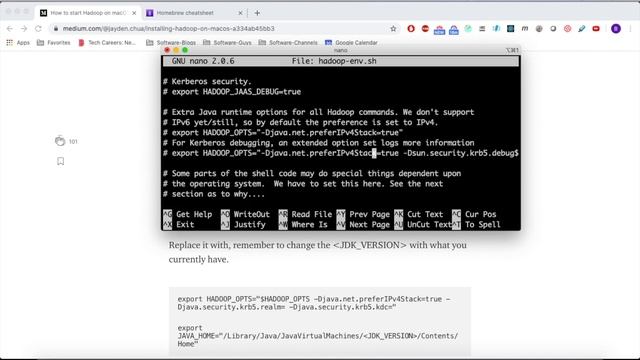Viewport: 640px width, 360px height.
Task: Close the Homebrew cheatsheet tab
Action: [240, 13]
